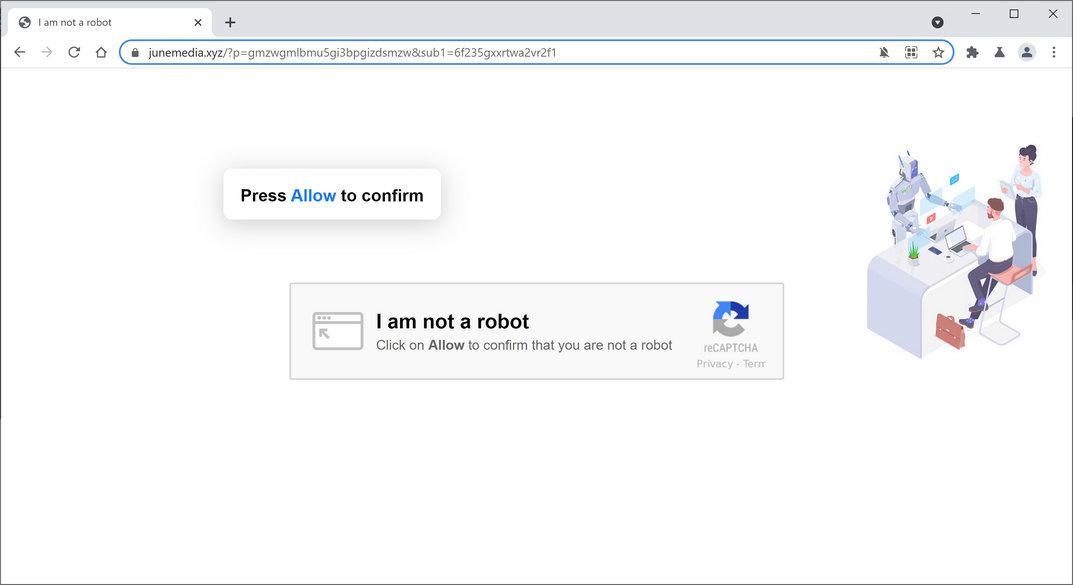Open the three-dot Chrome menu
The image size is (1073, 585).
1053,52
